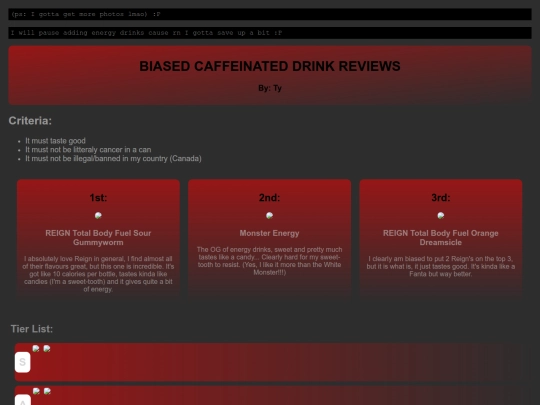Click the 'By: Ty' byline

click(270, 88)
